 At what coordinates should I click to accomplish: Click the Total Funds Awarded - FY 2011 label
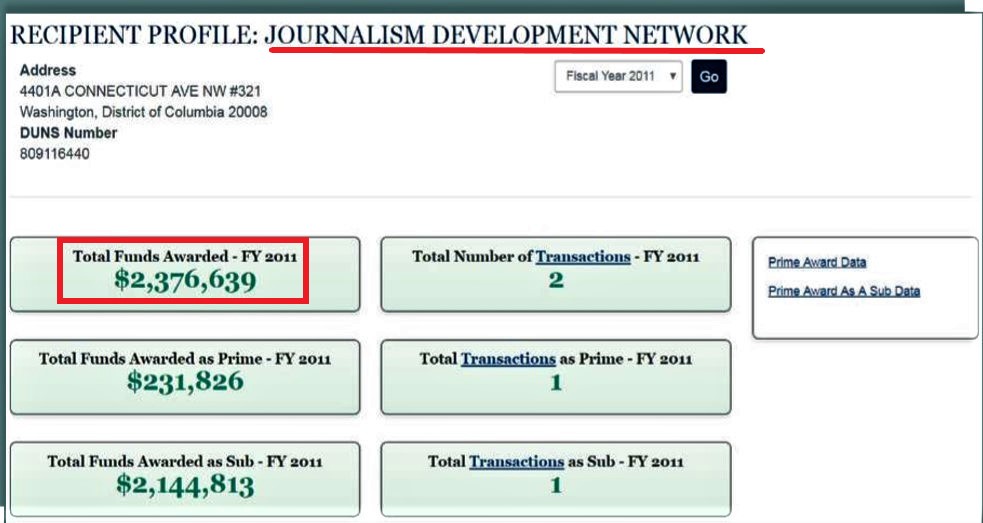pos(185,257)
